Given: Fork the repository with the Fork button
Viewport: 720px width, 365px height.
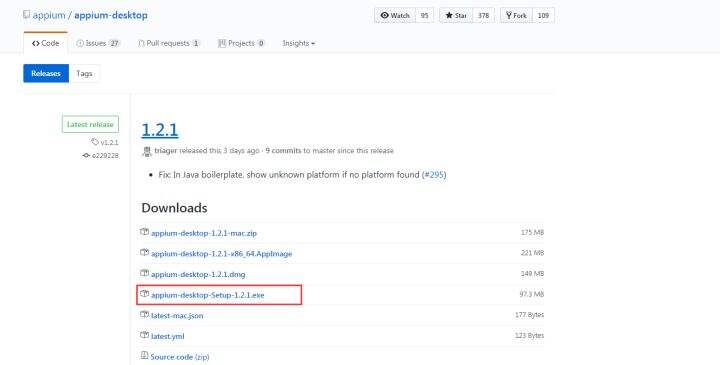Looking at the screenshot, I should click(x=516, y=15).
